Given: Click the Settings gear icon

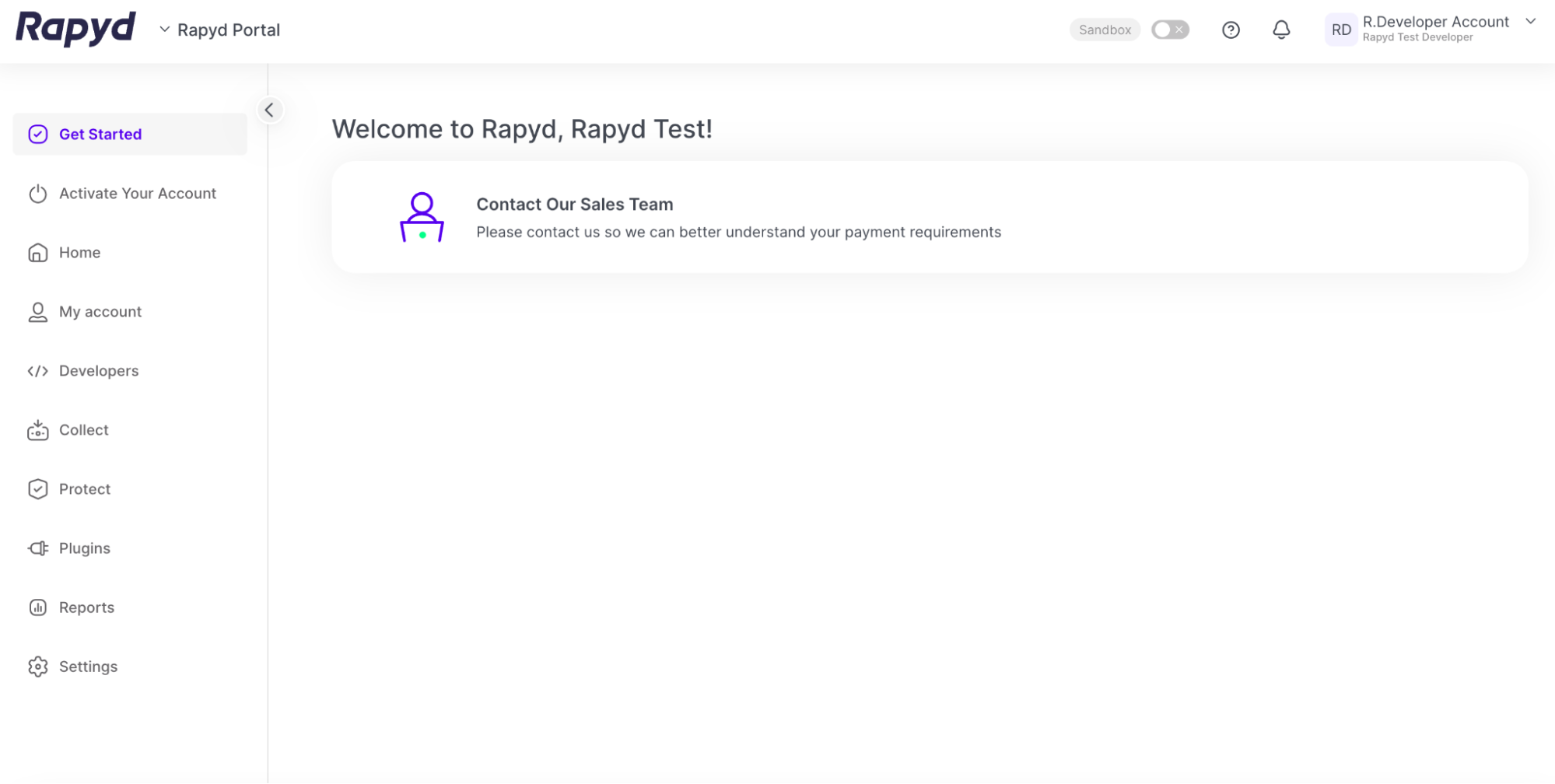Looking at the screenshot, I should point(37,667).
